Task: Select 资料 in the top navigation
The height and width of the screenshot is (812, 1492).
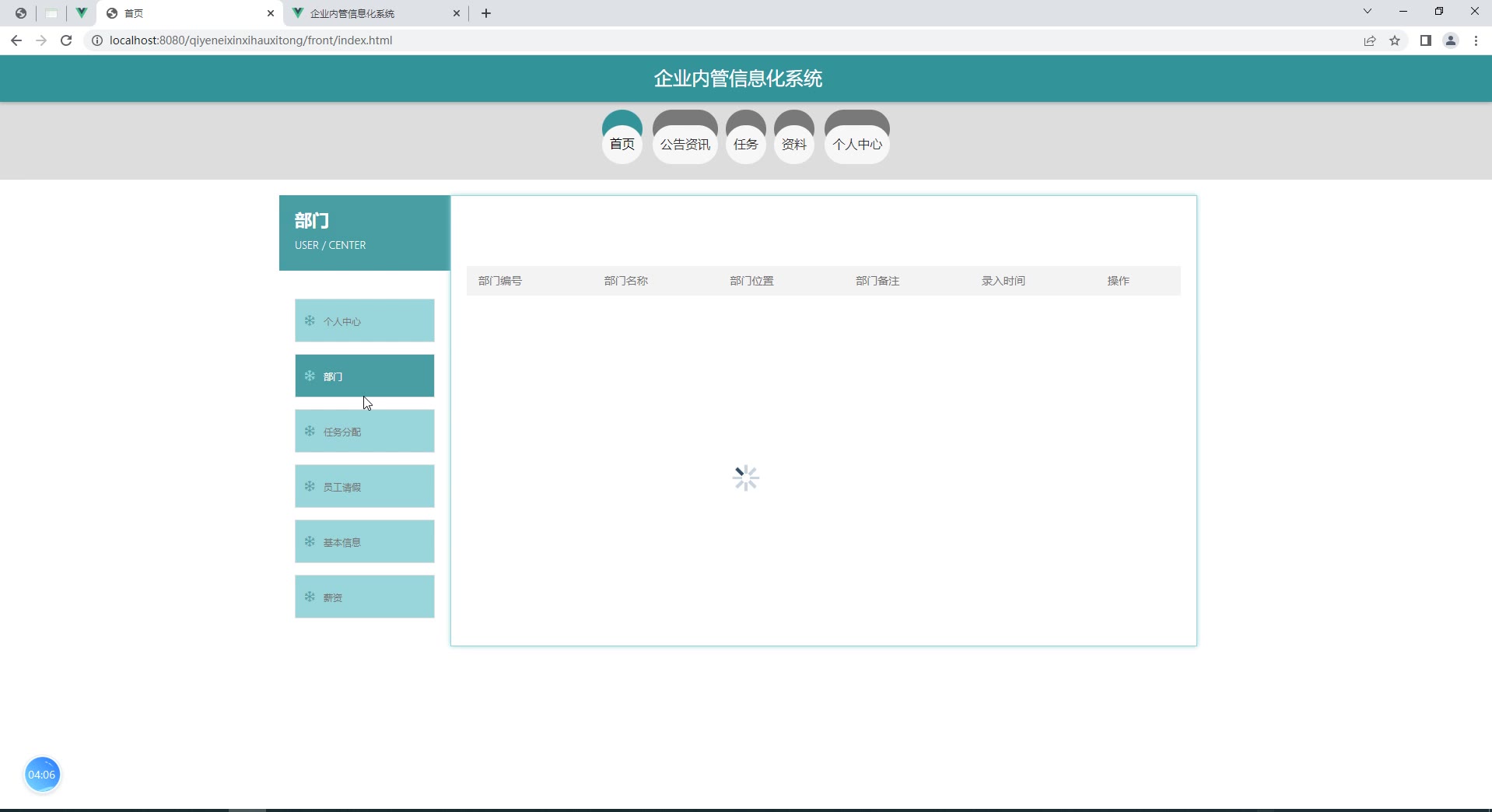Action: [x=793, y=144]
